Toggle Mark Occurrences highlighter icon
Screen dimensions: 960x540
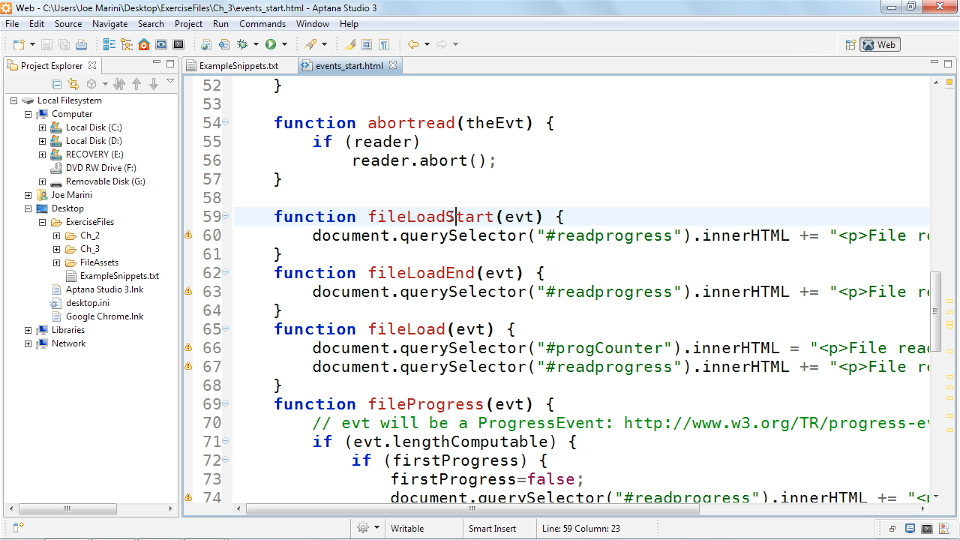350,45
